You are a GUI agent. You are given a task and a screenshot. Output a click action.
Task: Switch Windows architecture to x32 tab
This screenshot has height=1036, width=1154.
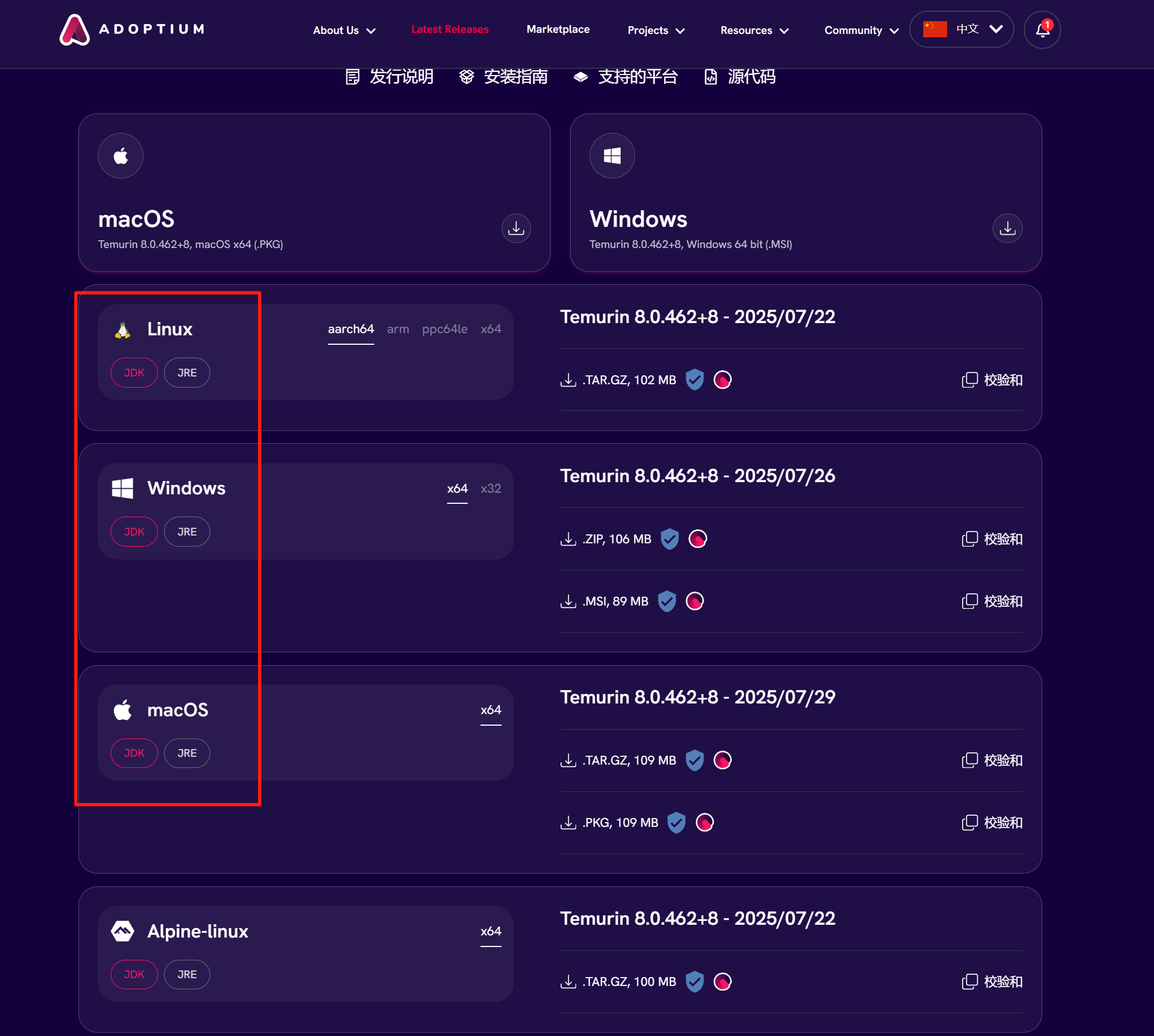pos(490,488)
